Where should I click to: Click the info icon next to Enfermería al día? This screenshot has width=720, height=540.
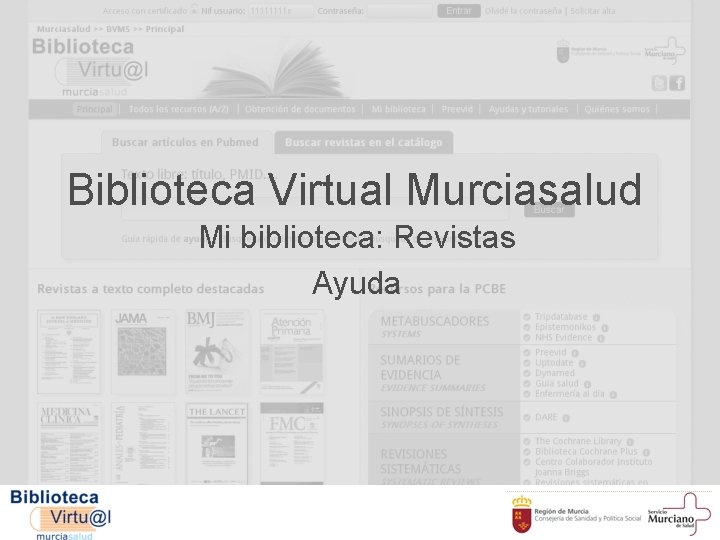613,394
